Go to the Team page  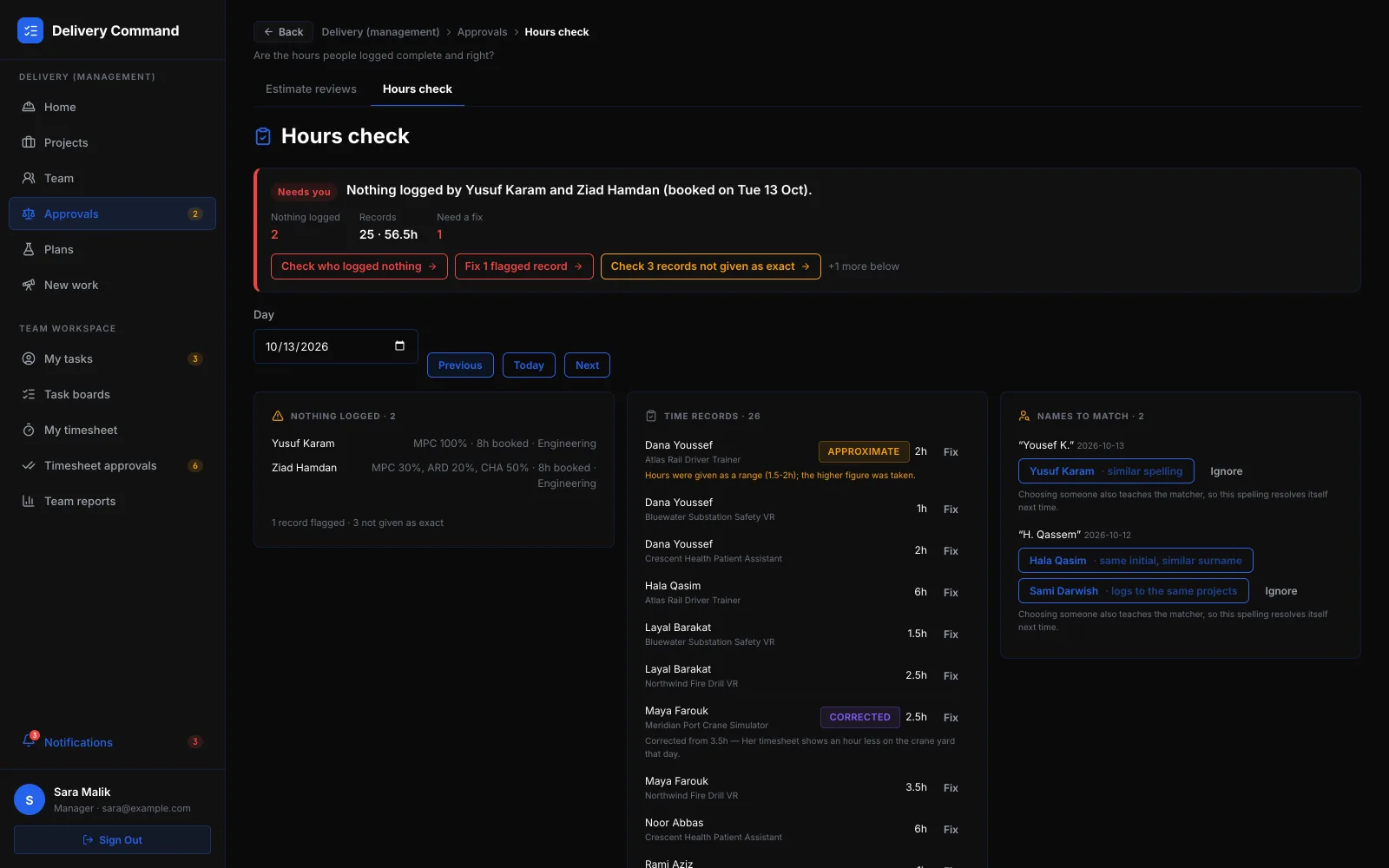pos(112,178)
